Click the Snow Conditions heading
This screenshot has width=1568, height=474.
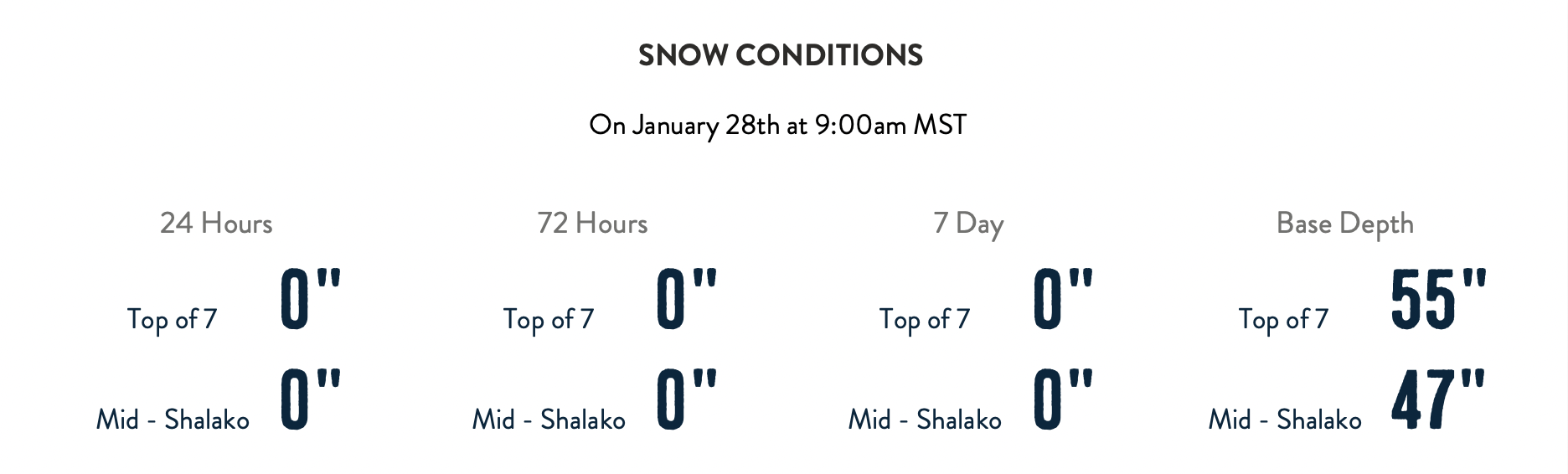[x=780, y=55]
